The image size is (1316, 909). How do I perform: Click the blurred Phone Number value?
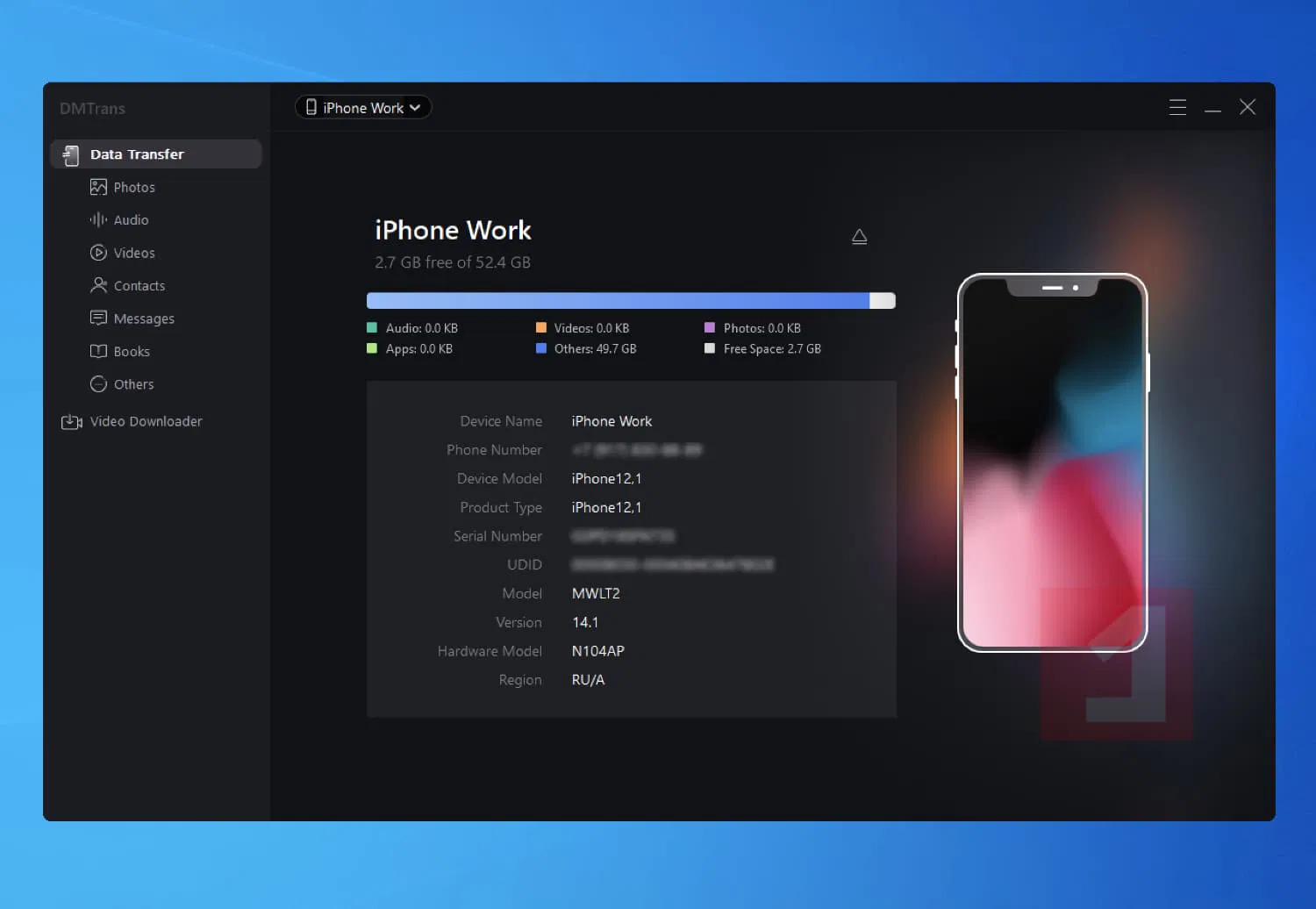click(x=637, y=450)
